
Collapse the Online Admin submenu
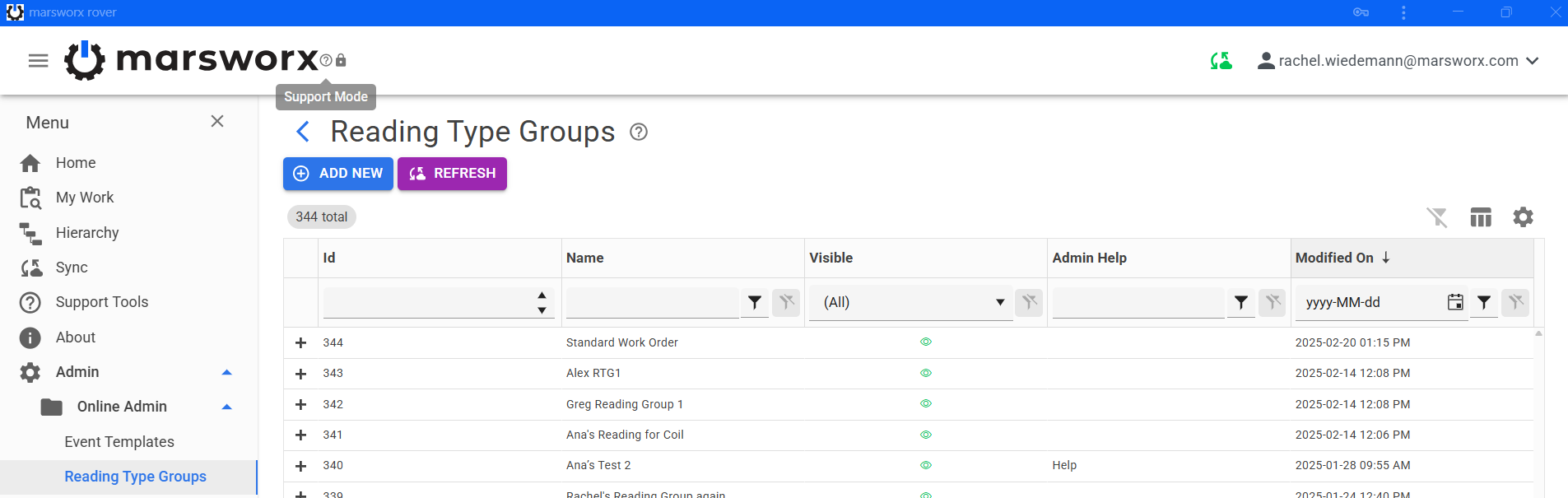[227, 407]
